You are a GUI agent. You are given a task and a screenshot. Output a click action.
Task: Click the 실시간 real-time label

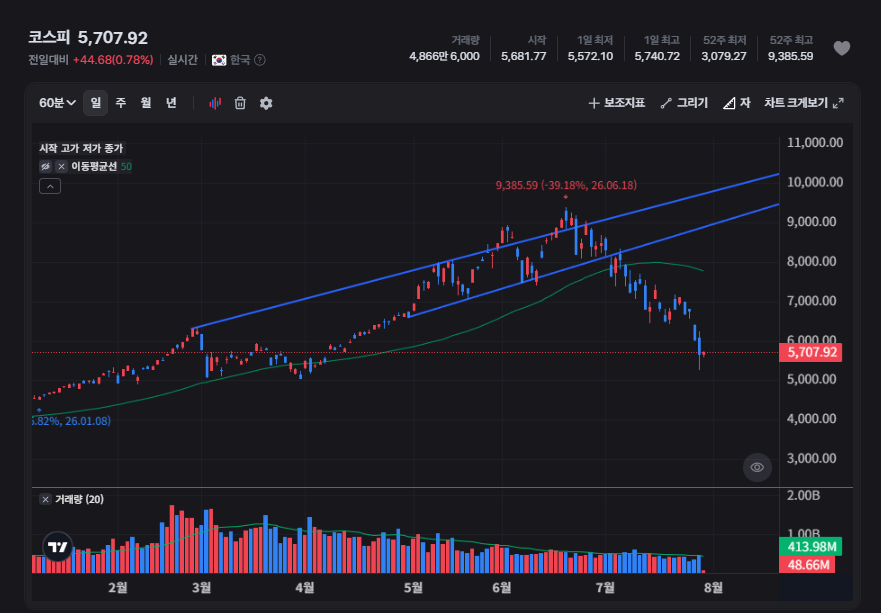182,60
